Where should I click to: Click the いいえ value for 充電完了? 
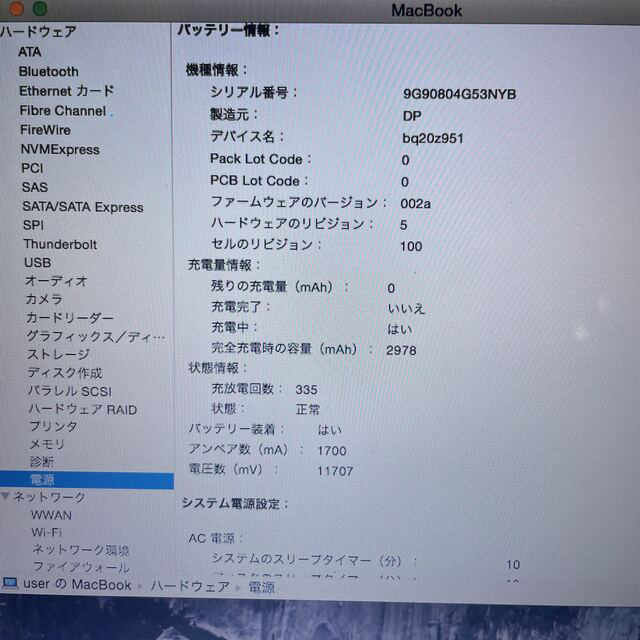point(406,309)
